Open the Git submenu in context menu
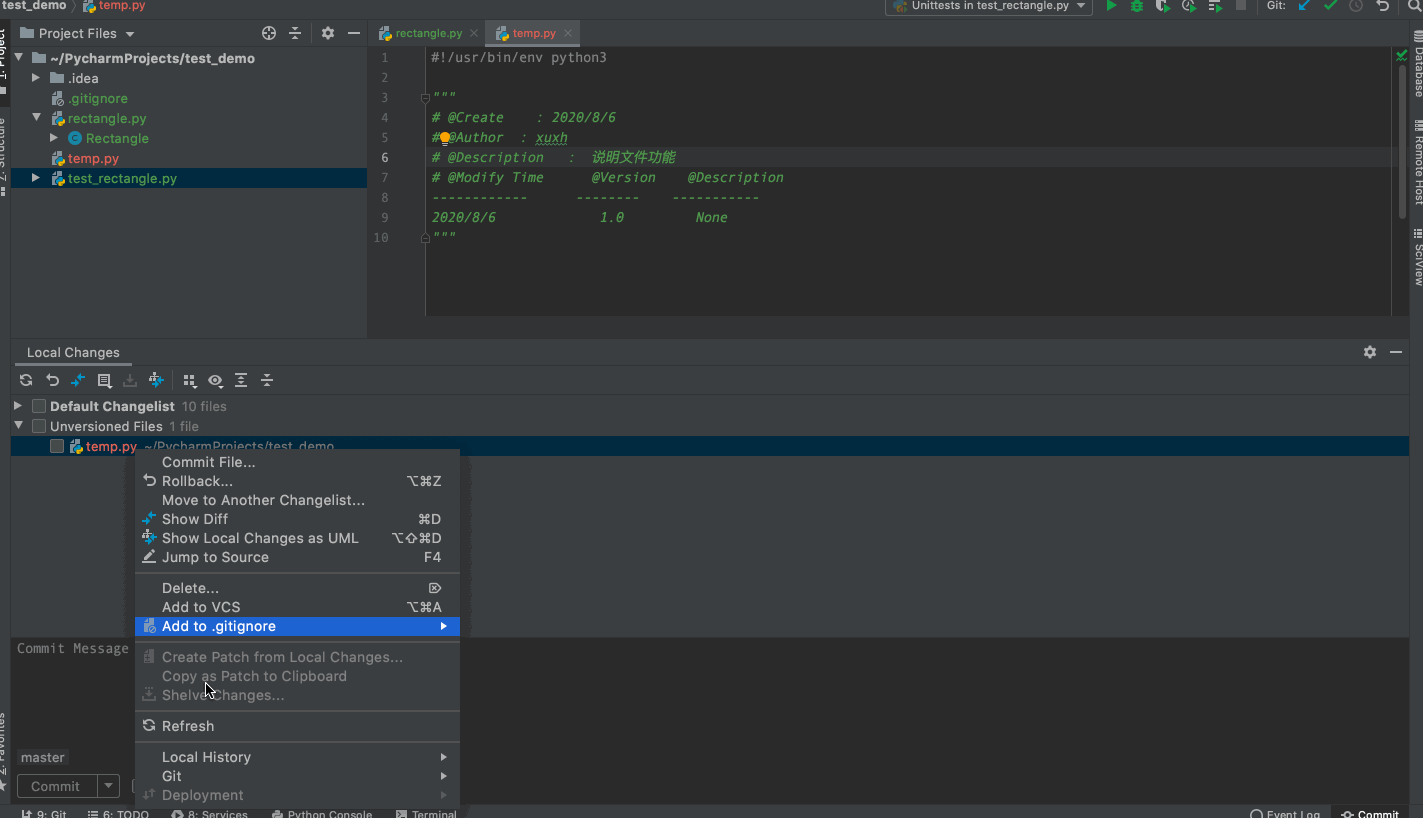The width and height of the screenshot is (1423, 818). [x=297, y=776]
